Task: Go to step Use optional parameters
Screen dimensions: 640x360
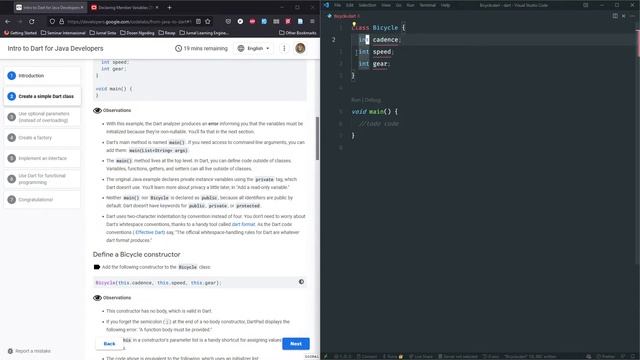Action: 42,117
